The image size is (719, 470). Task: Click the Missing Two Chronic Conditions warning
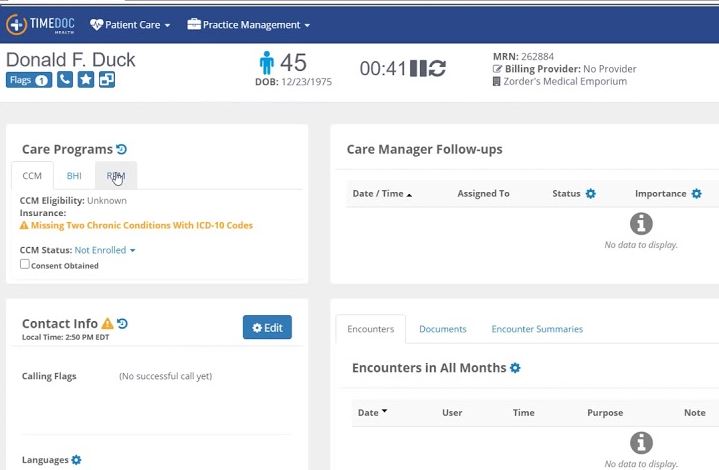(137, 225)
